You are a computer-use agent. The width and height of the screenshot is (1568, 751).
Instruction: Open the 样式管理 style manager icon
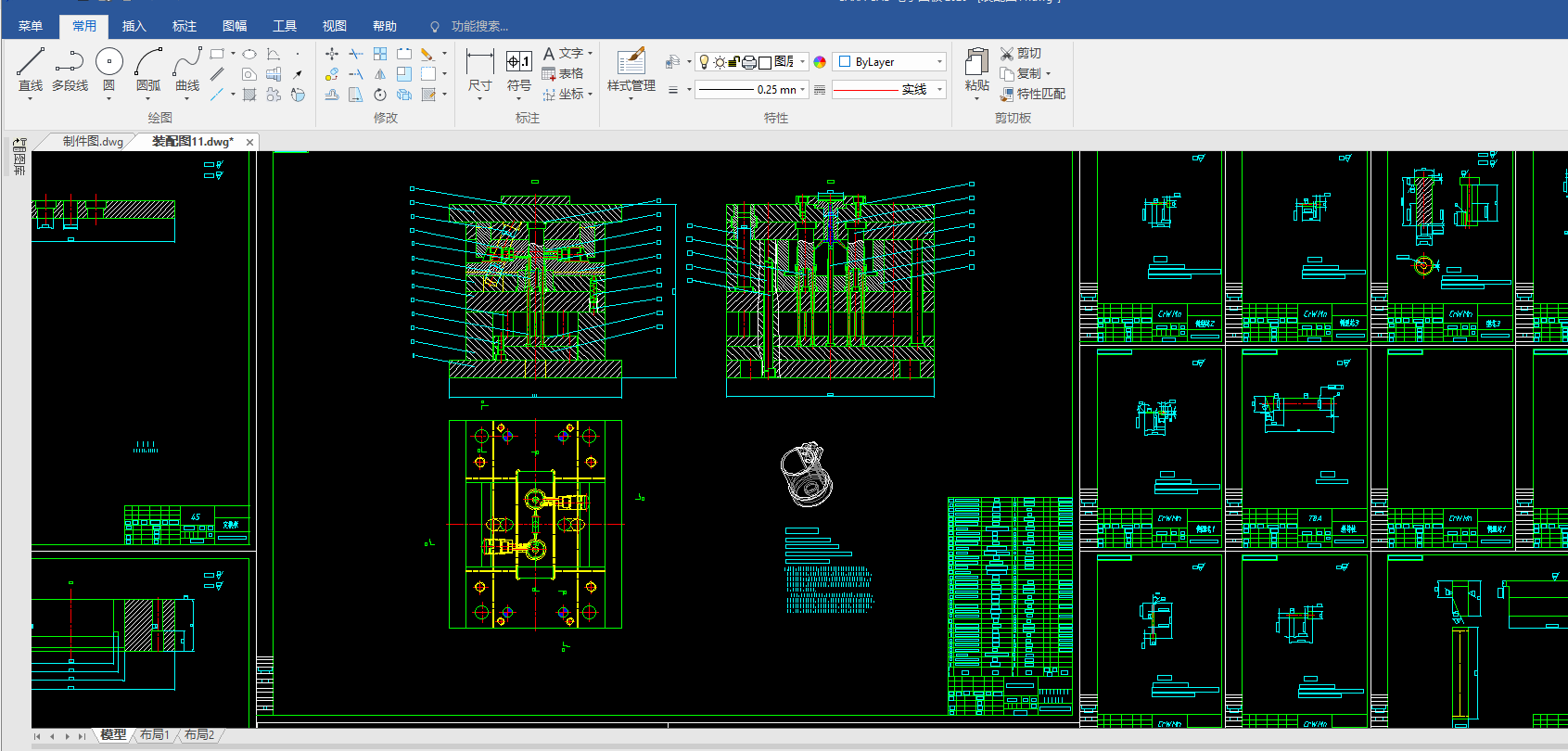(x=631, y=61)
